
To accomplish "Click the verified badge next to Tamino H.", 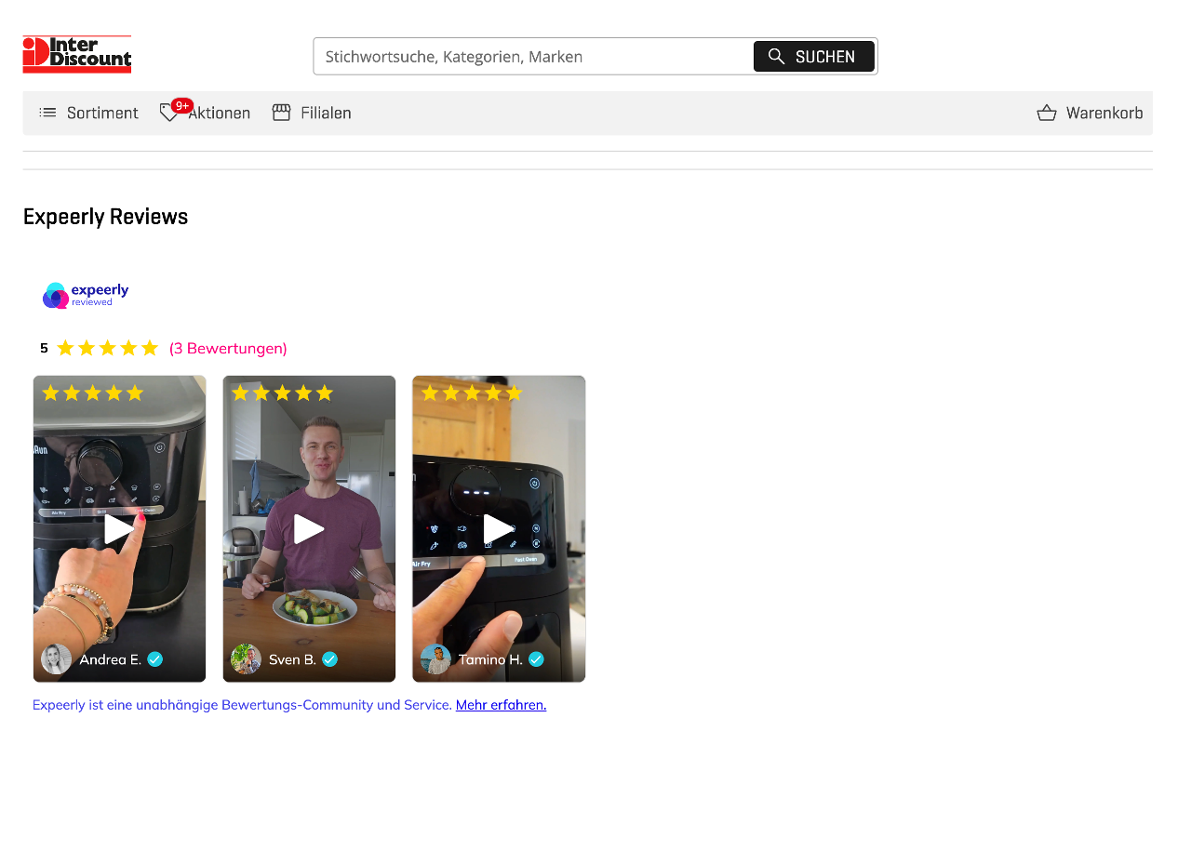I will pos(536,659).
